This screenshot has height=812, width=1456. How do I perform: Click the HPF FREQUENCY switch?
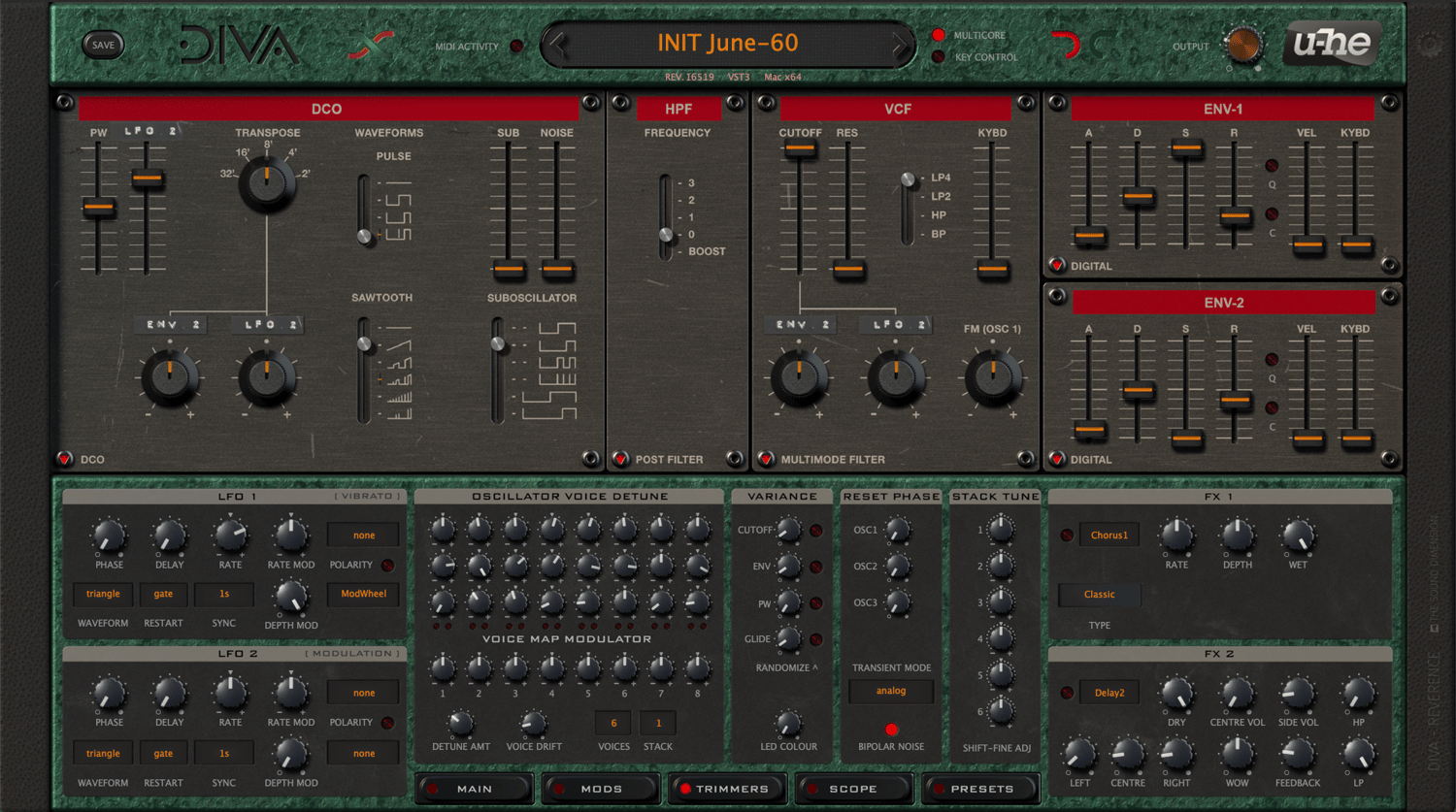(666, 217)
